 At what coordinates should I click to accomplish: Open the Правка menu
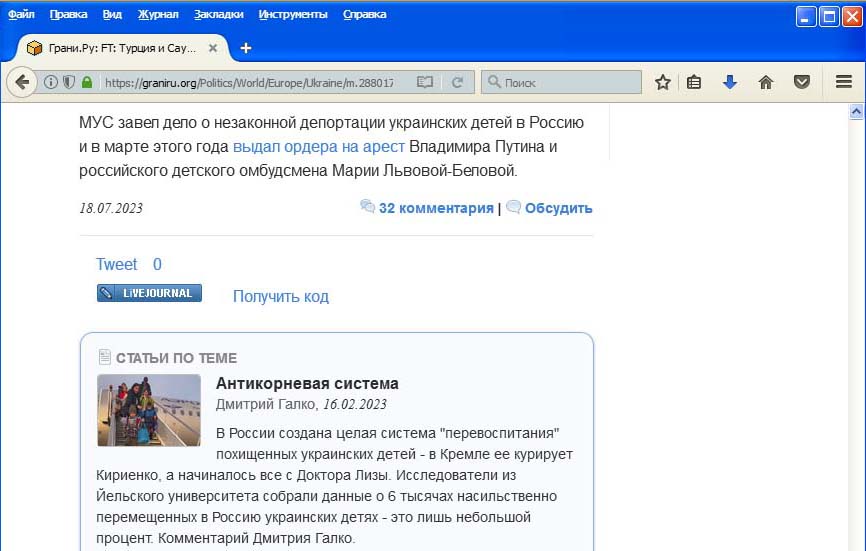pos(68,14)
